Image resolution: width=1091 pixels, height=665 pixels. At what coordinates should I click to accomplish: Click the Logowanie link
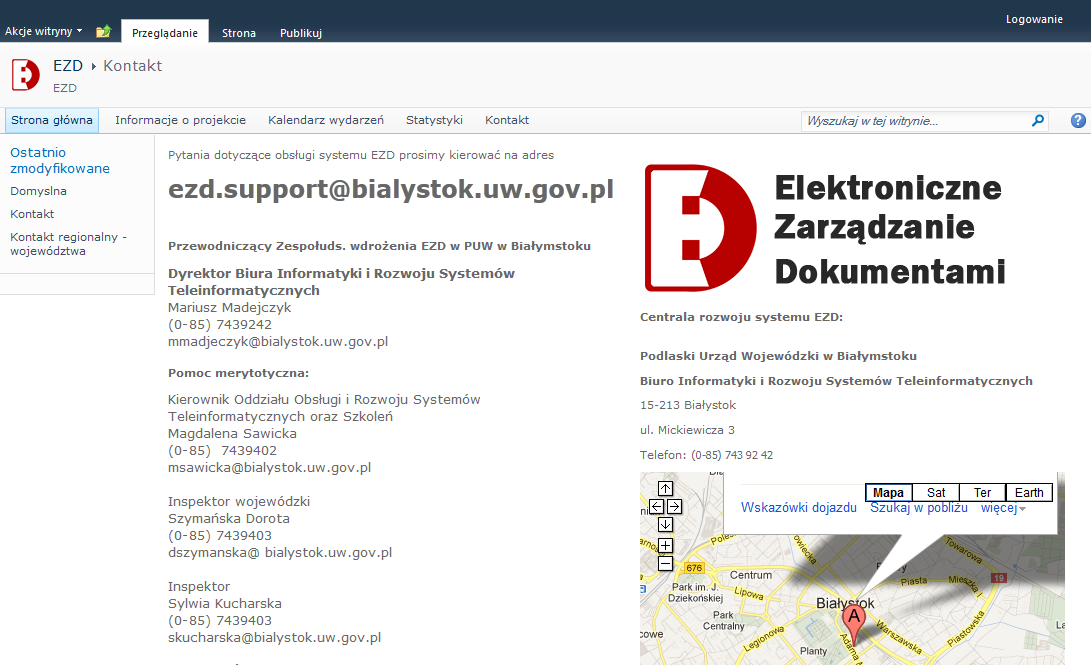1034,19
